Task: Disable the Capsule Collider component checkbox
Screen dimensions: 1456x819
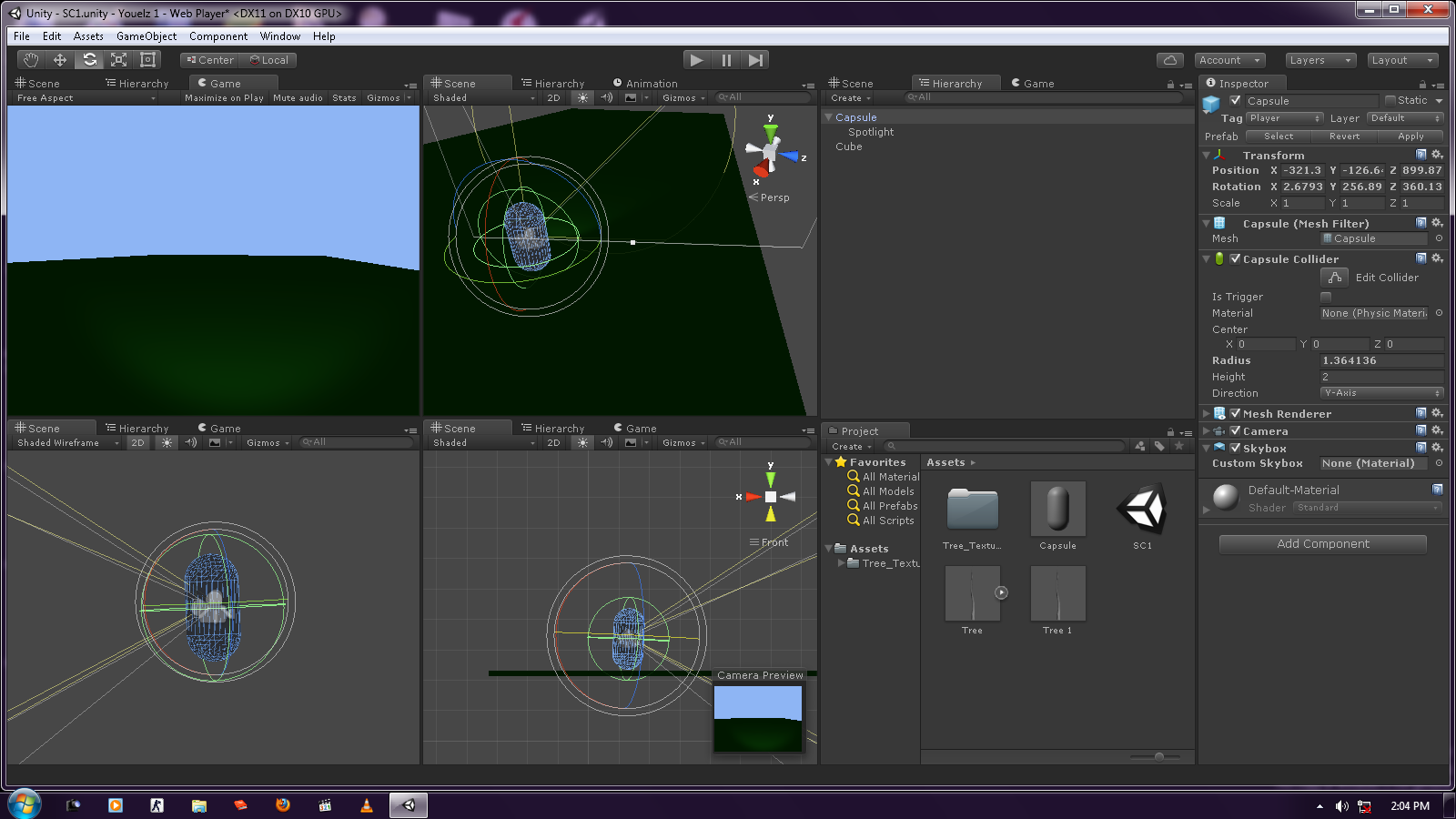Action: (x=1235, y=259)
